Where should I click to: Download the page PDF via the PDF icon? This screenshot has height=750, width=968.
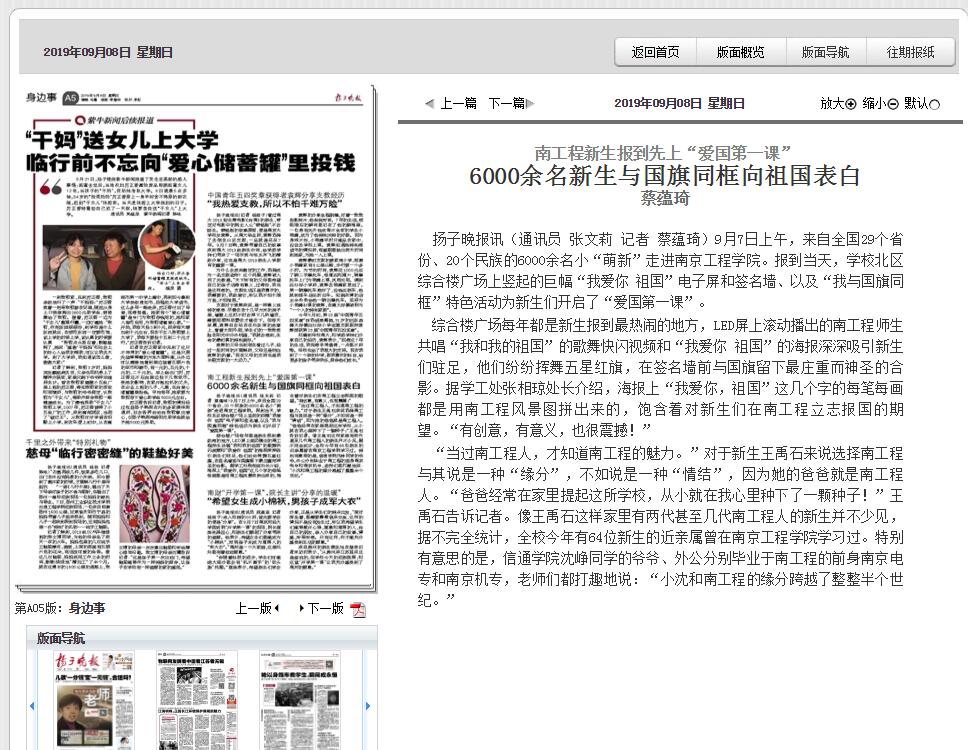(357, 609)
